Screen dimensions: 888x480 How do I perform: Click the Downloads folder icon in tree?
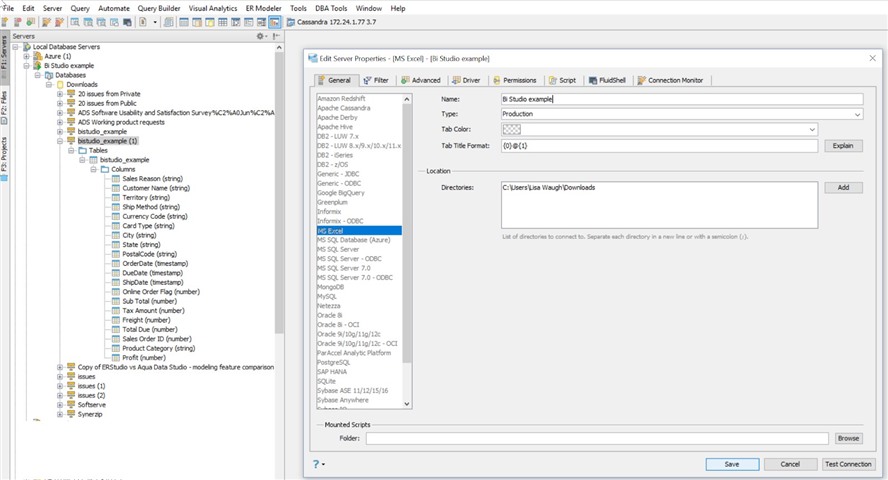(60, 84)
